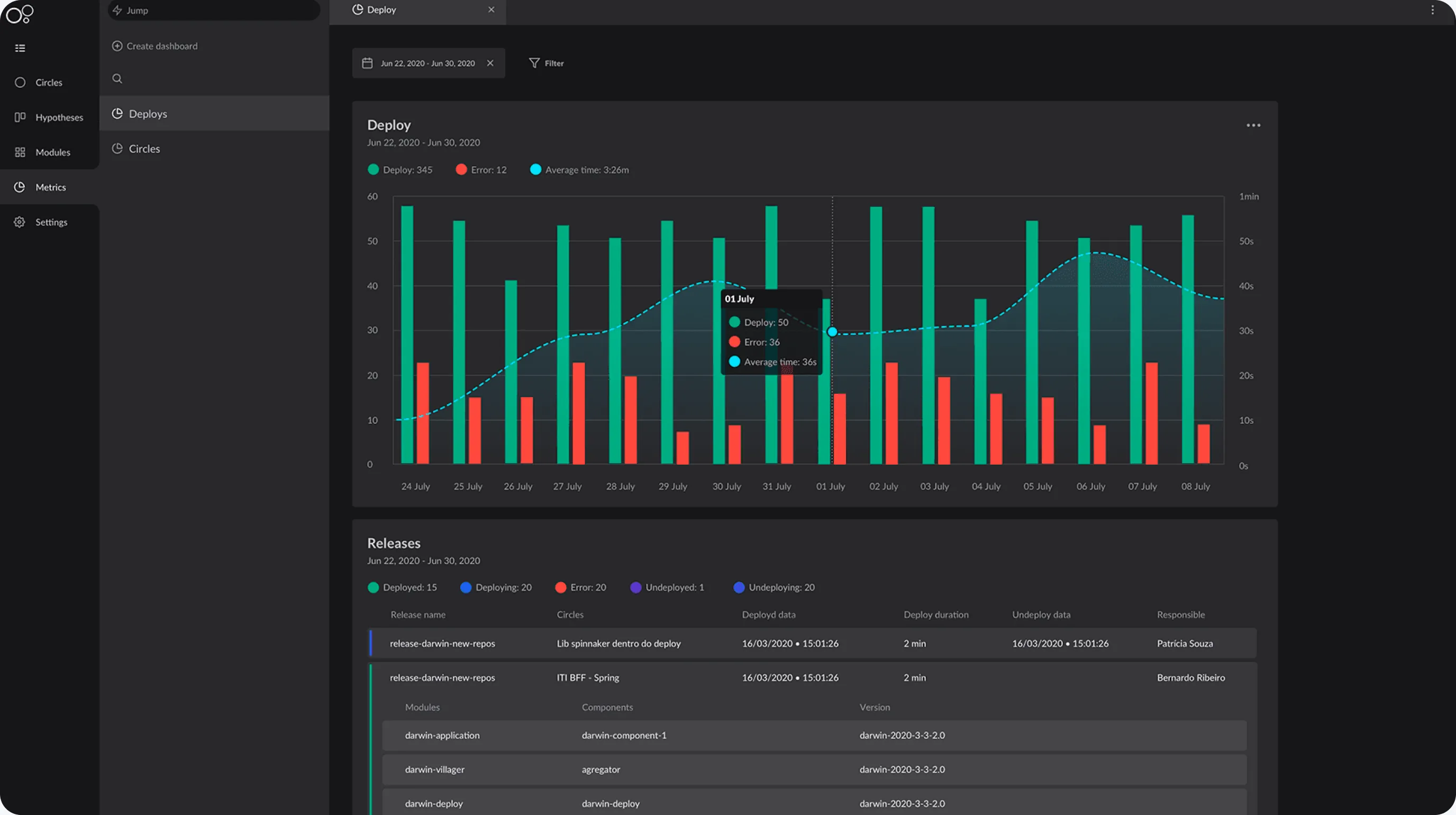Viewport: 1456px width, 815px height.
Task: Toggle the sidebar list menu icon
Action: click(x=20, y=48)
